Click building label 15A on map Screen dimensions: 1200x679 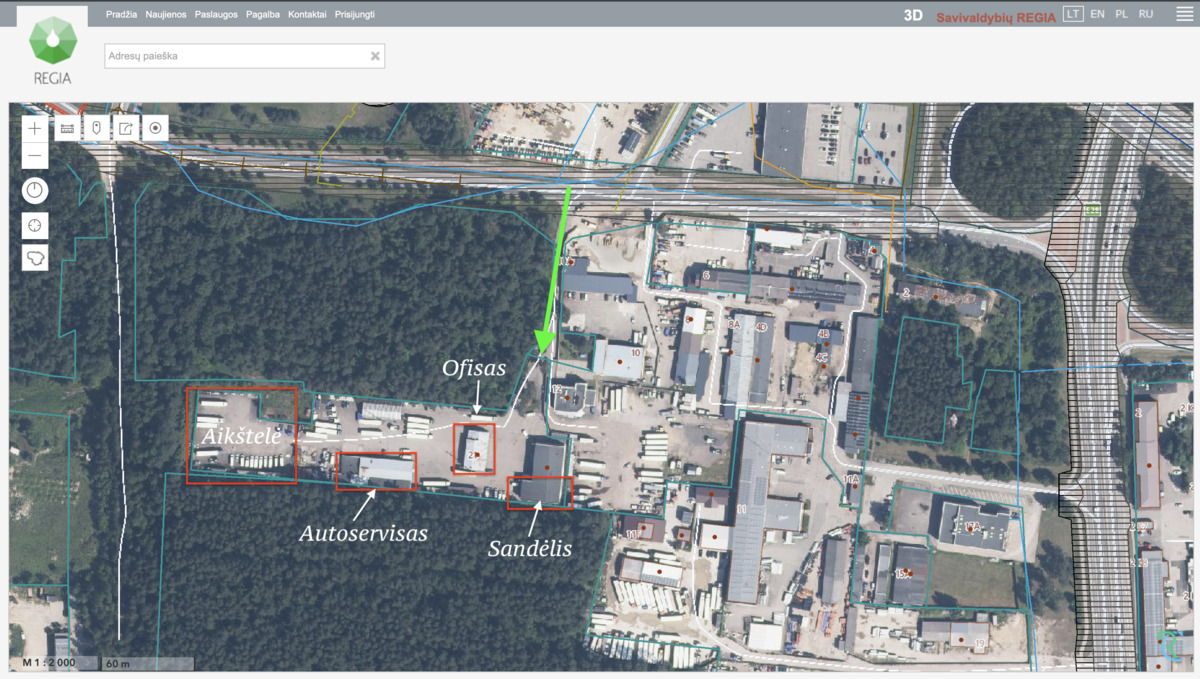(902, 573)
